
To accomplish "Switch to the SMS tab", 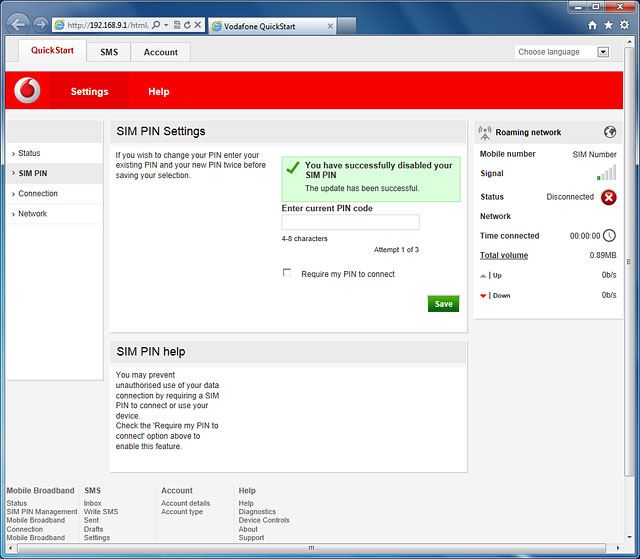I will pyautogui.click(x=109, y=52).
